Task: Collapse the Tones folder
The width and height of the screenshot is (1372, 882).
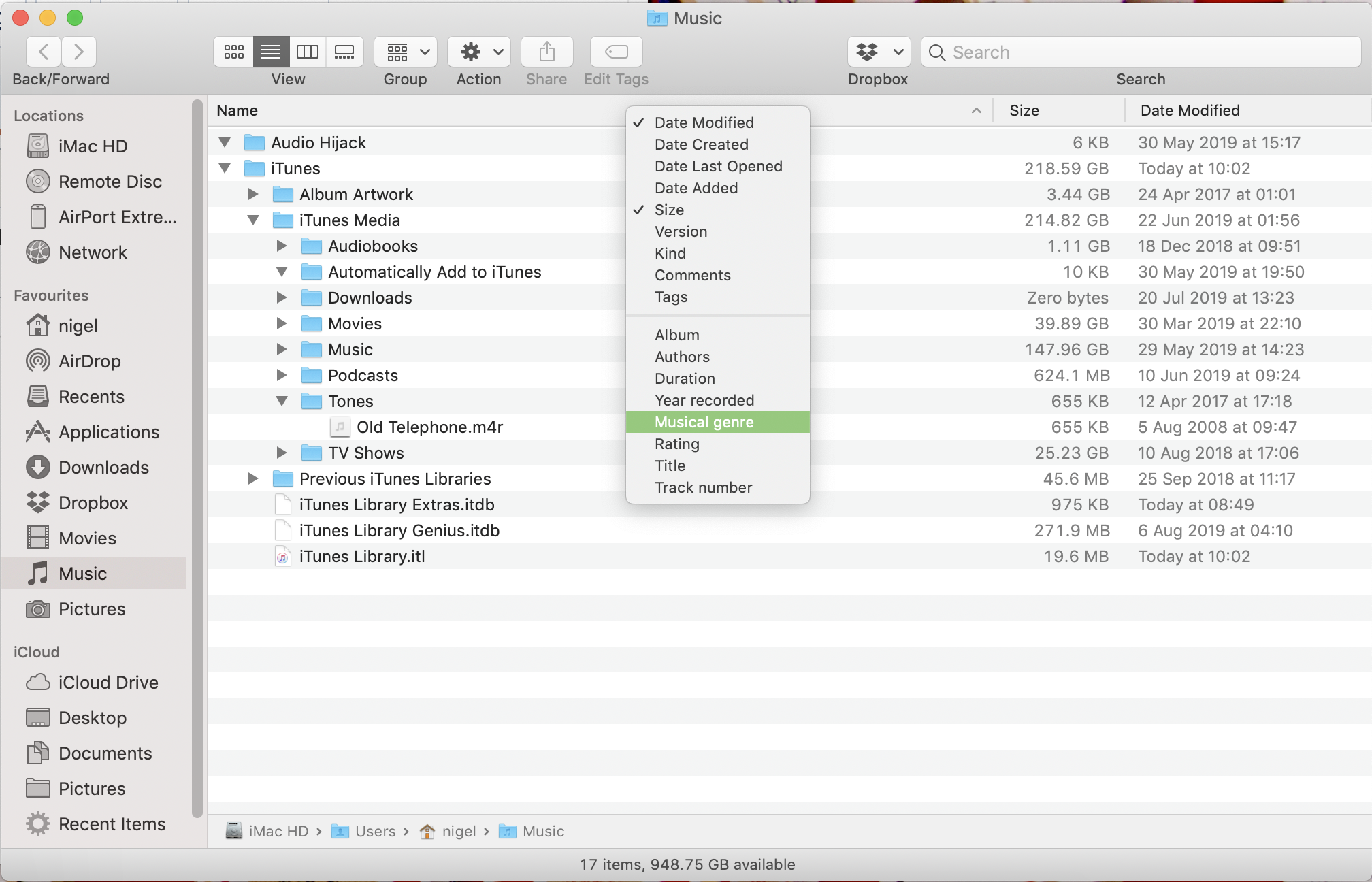Action: pyautogui.click(x=282, y=401)
